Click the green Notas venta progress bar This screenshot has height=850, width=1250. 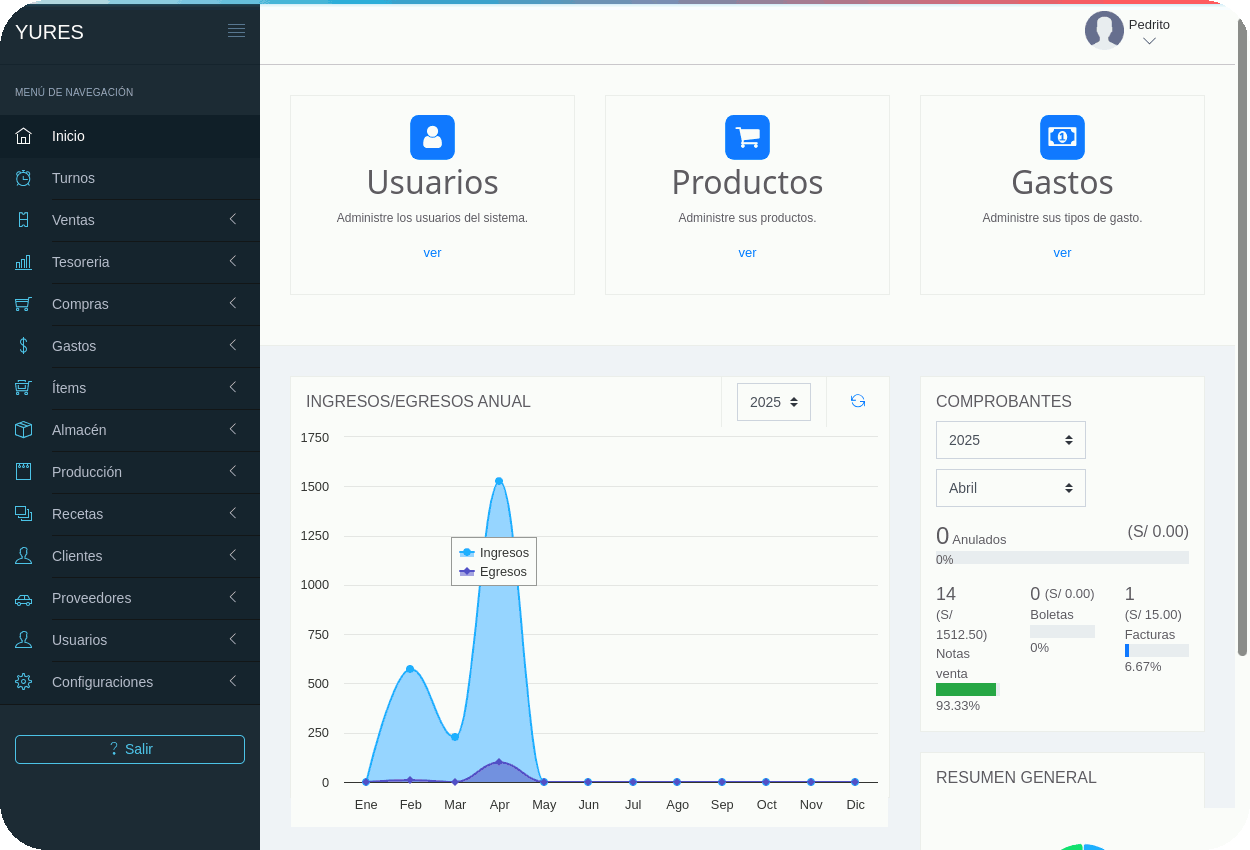966,689
